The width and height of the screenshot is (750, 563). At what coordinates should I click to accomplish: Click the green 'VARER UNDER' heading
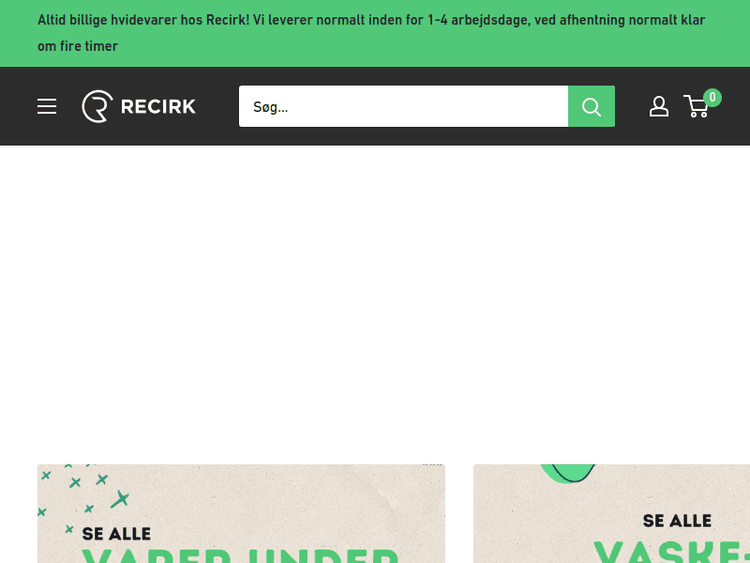[240, 555]
